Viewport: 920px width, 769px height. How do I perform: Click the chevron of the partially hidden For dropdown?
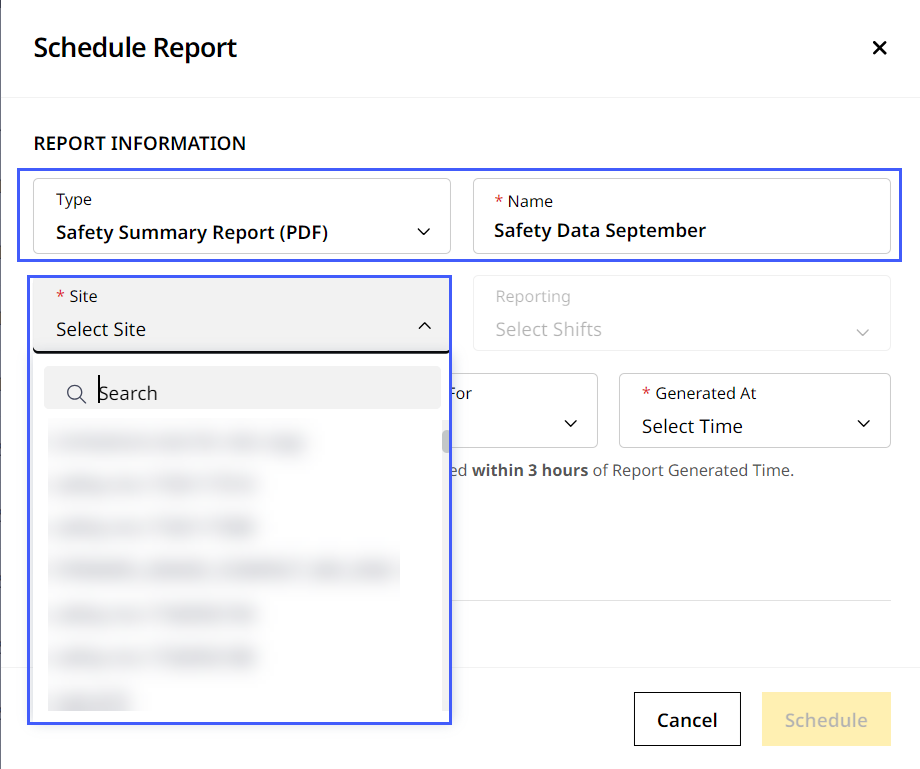click(570, 424)
